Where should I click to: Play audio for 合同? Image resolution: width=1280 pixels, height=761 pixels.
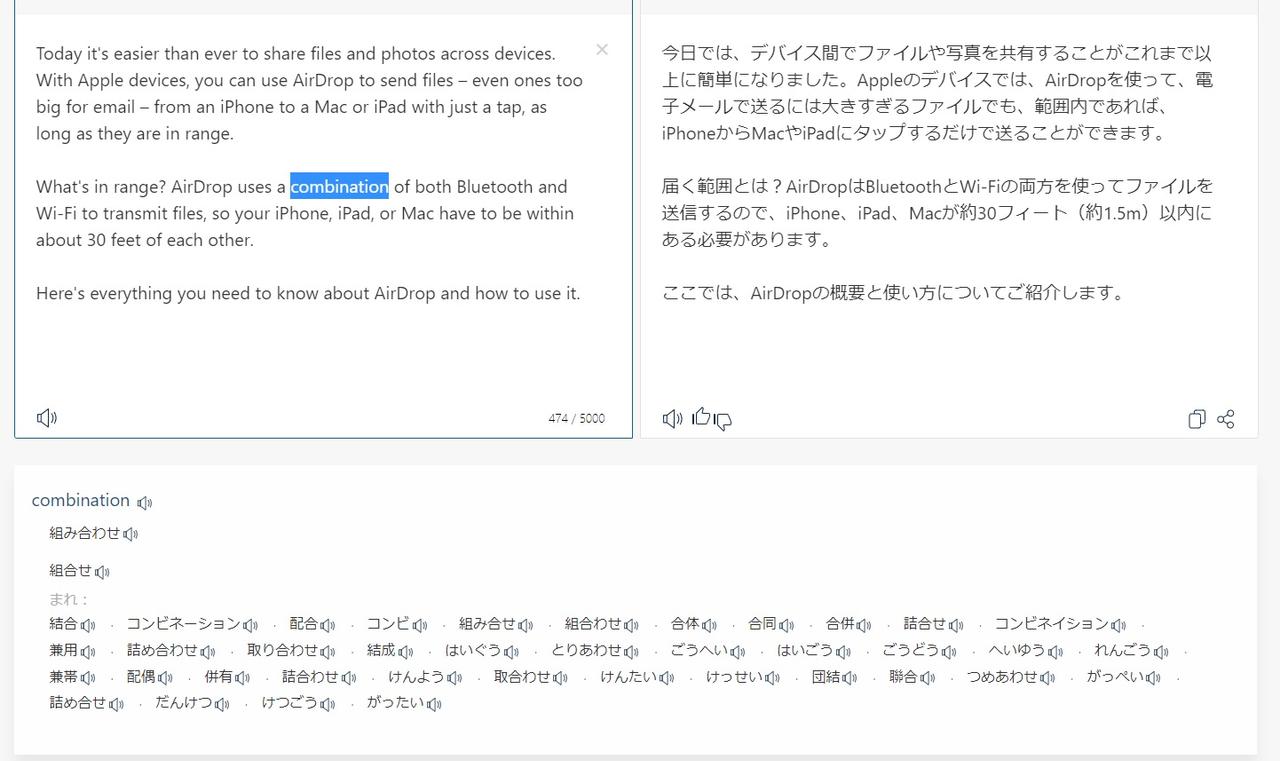point(786,625)
